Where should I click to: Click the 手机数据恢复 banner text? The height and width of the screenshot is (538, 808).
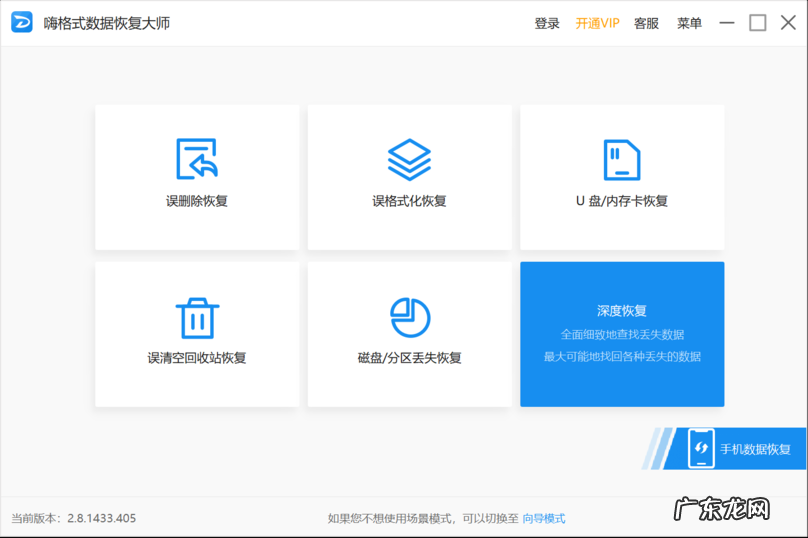[x=755, y=449]
